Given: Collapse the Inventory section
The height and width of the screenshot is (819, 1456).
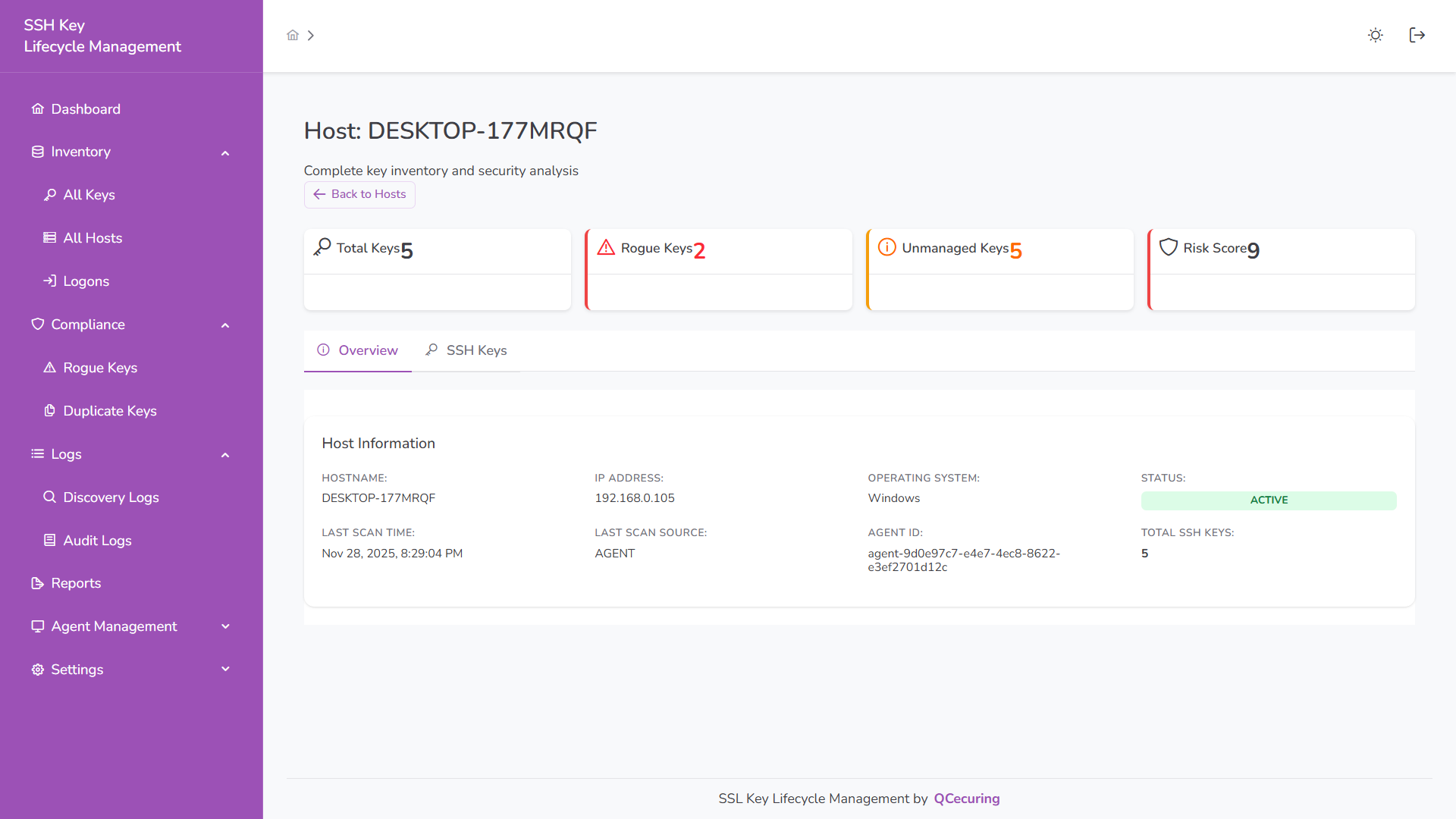Looking at the screenshot, I should tap(225, 152).
